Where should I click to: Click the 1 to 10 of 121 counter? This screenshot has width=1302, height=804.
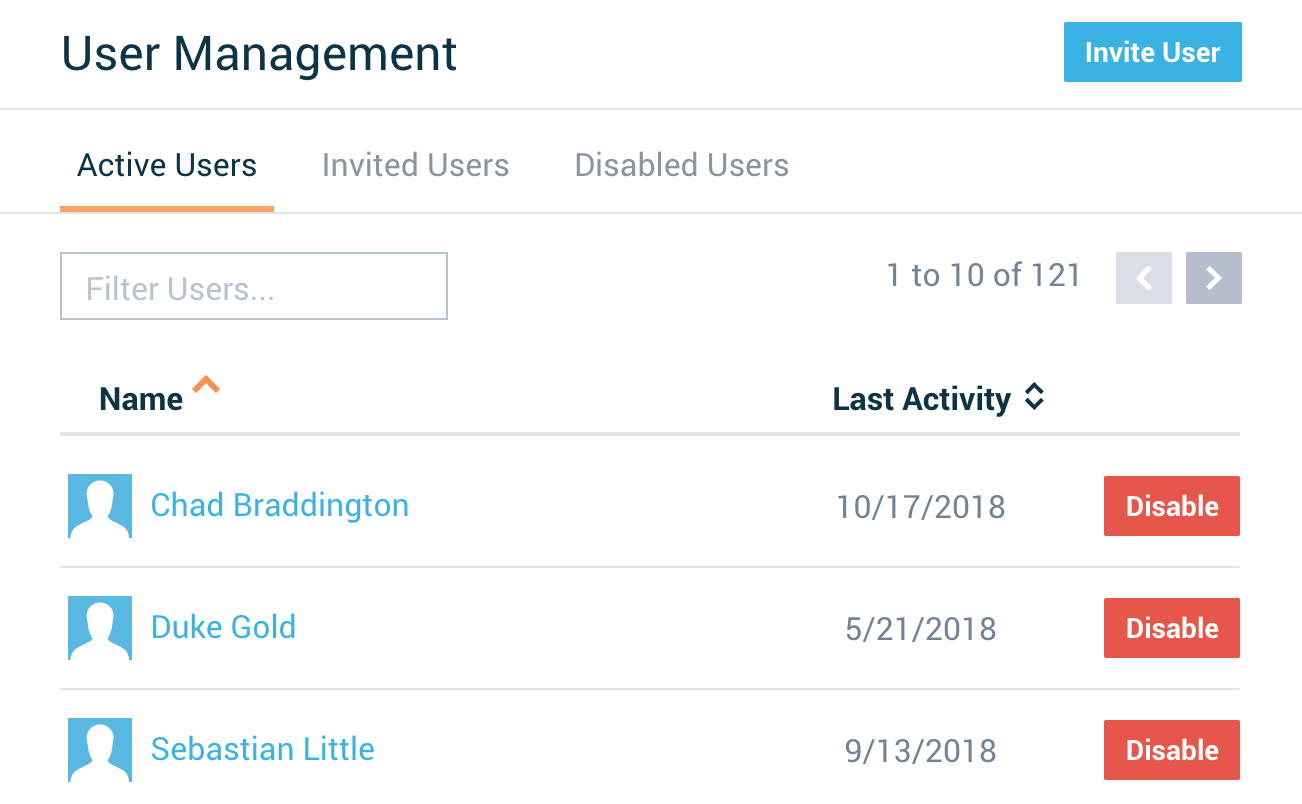click(x=985, y=276)
